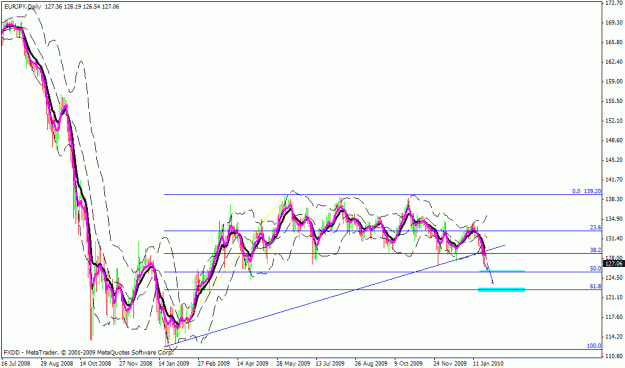625x368 pixels.
Task: Click the 11 Jan 2010 date label
Action: coord(489,364)
